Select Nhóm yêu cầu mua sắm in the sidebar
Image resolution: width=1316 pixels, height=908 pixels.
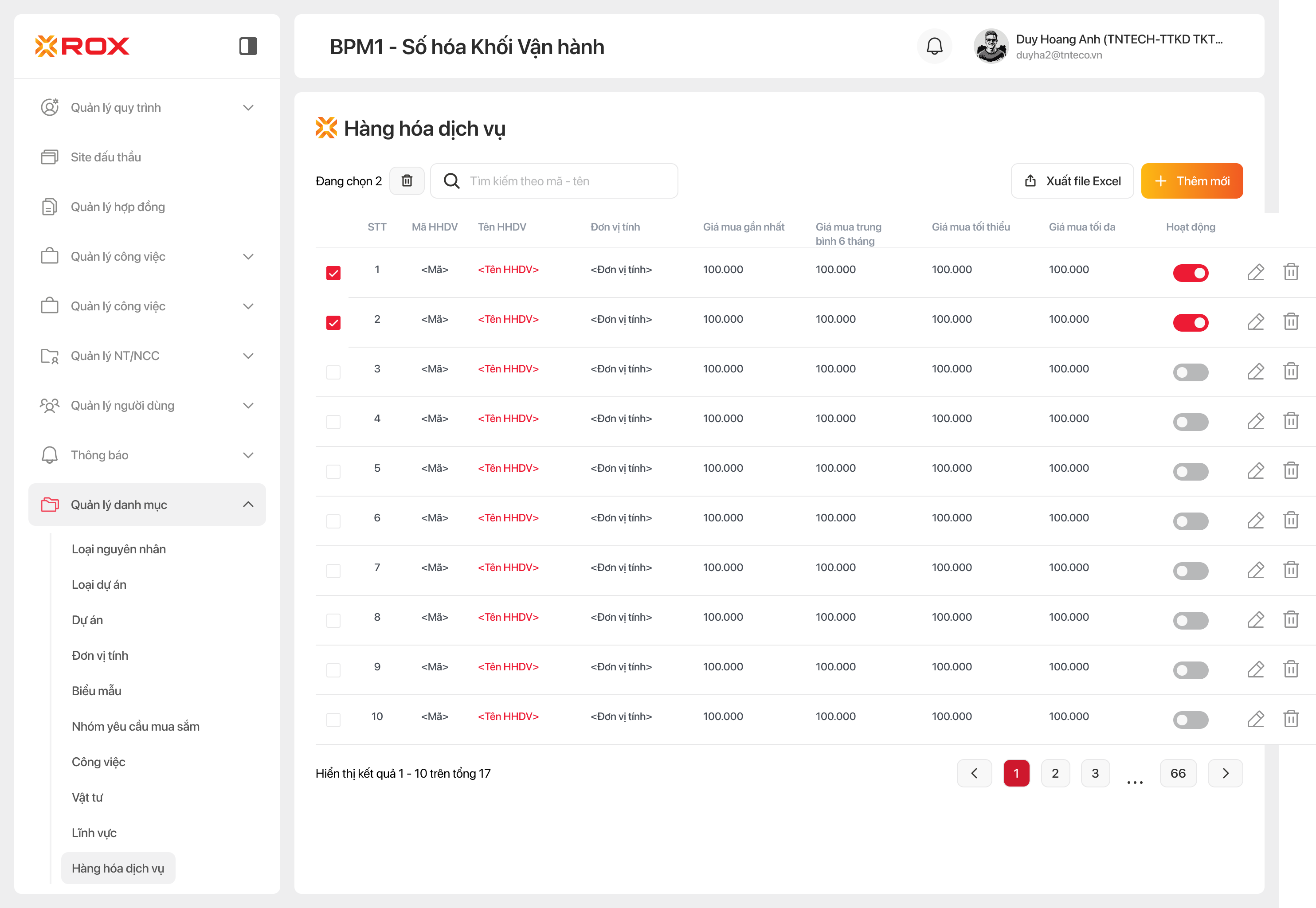click(x=135, y=727)
